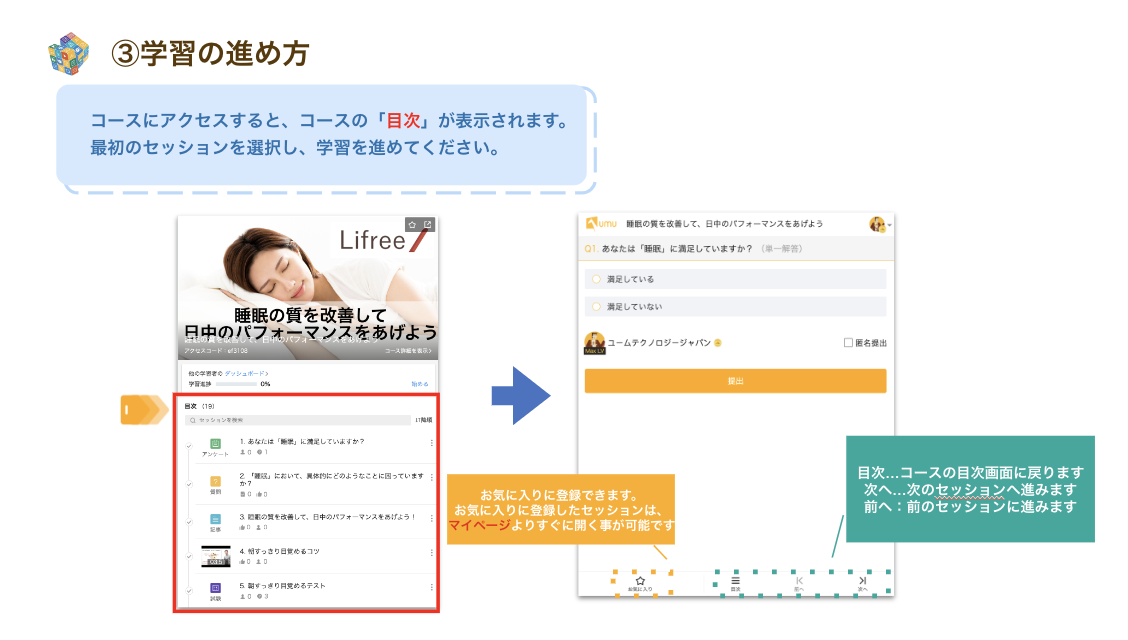This screenshot has width=1128, height=640.
Task: Open the more menu for session 1
Action: [x=431, y=443]
